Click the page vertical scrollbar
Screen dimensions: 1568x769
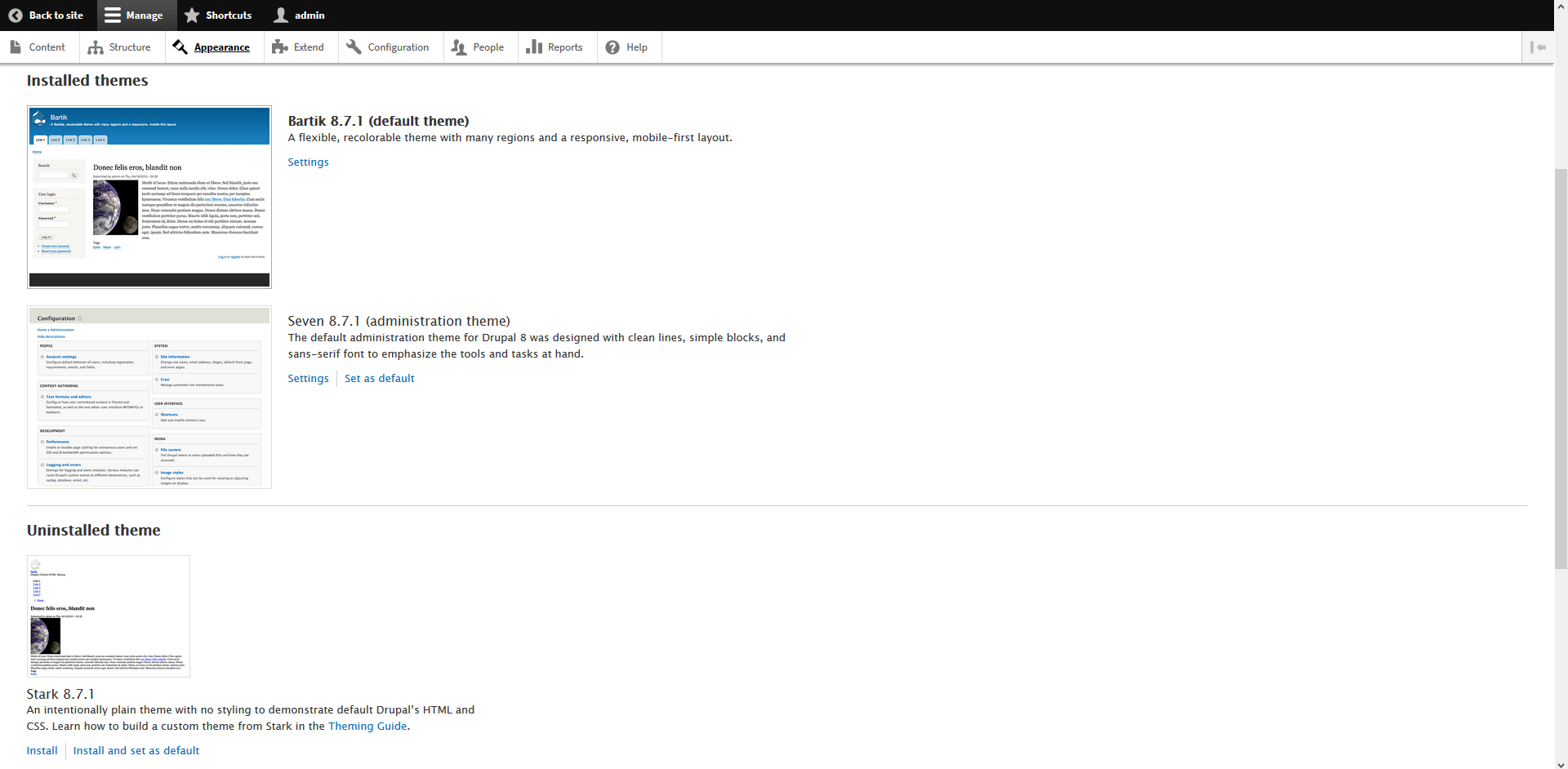[x=1561, y=367]
